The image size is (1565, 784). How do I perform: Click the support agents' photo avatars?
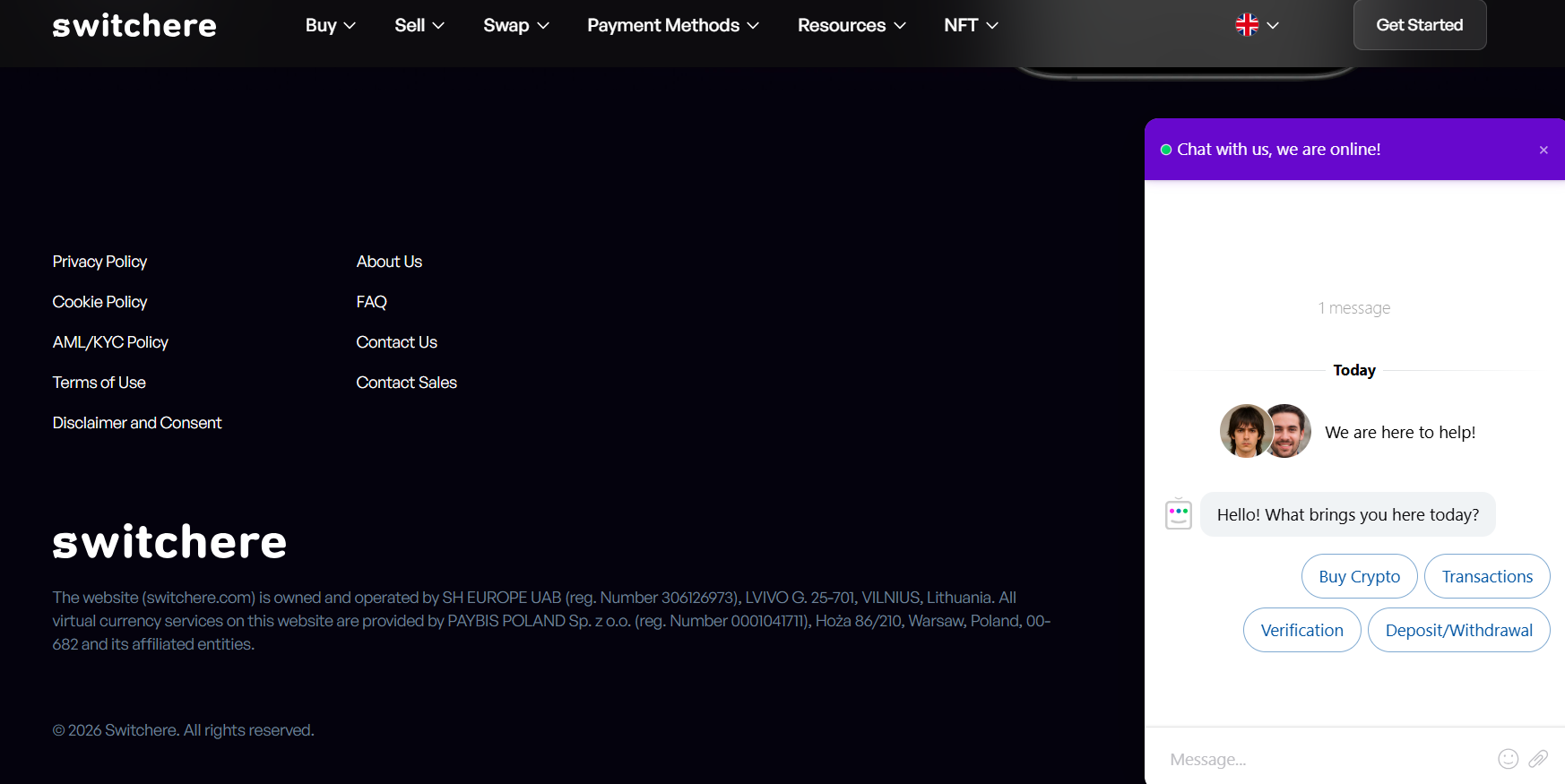coord(1265,431)
